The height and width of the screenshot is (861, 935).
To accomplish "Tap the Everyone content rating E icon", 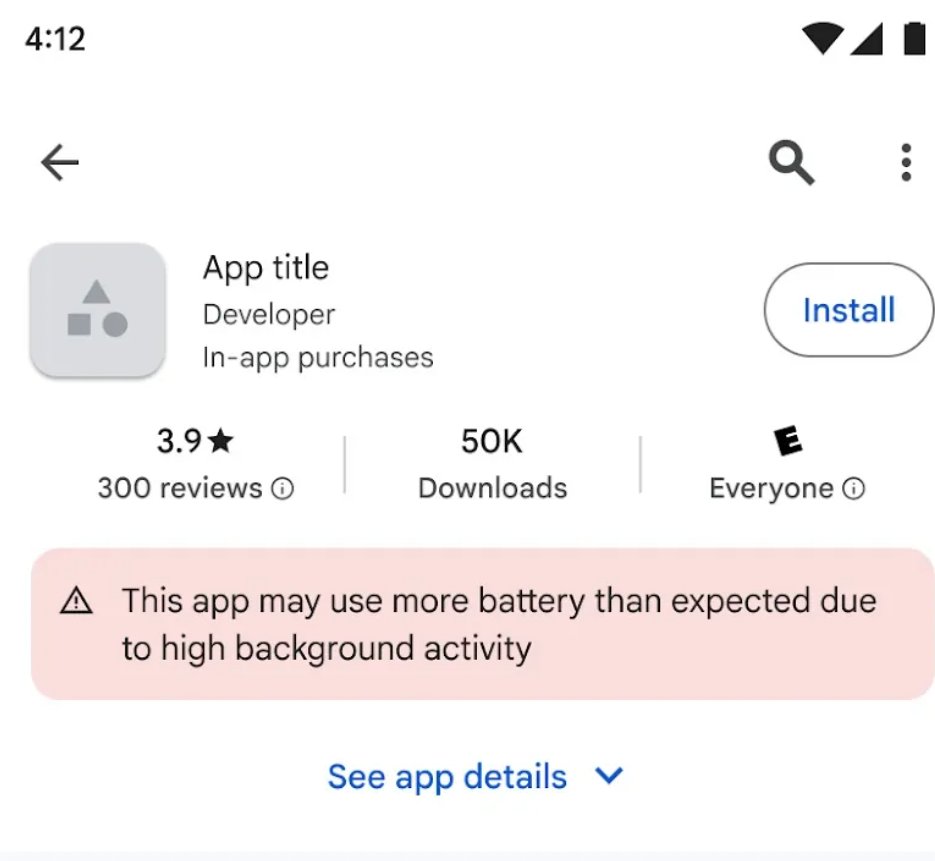I will [x=789, y=441].
